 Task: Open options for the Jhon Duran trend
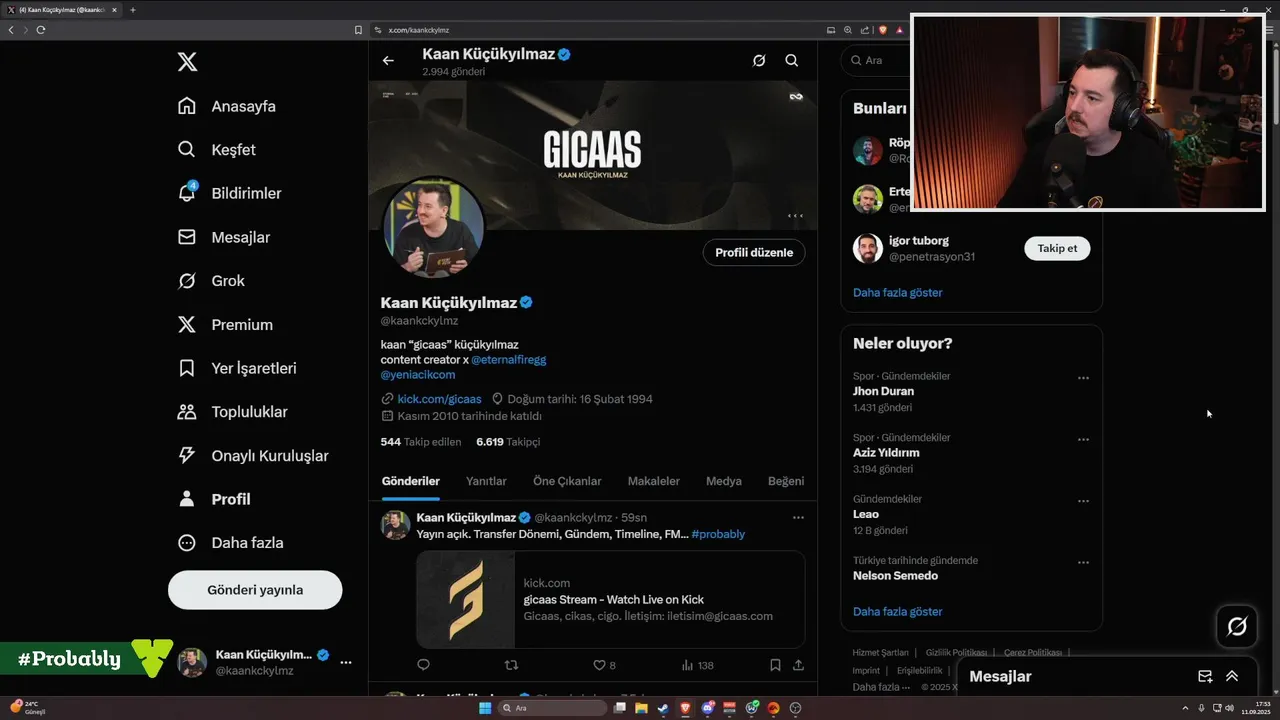pyautogui.click(x=1083, y=379)
